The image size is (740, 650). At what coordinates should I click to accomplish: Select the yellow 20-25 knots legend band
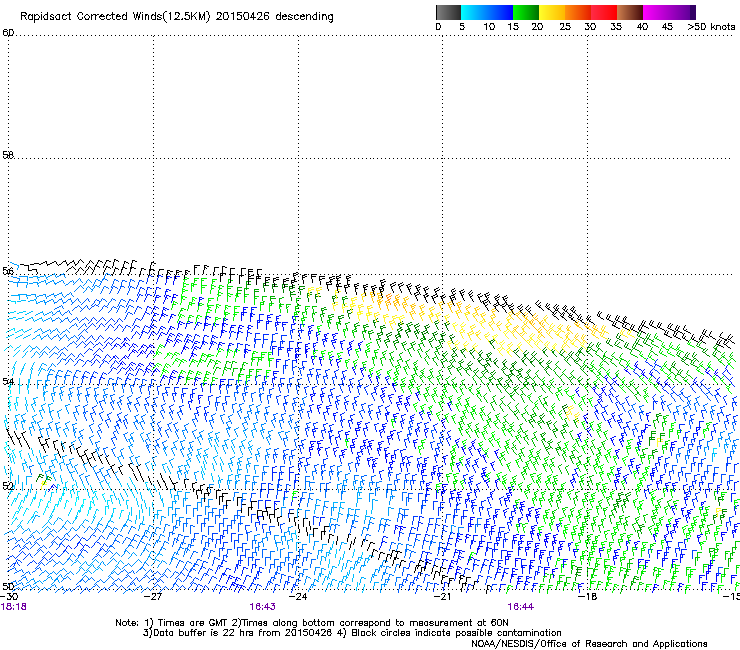[552, 12]
